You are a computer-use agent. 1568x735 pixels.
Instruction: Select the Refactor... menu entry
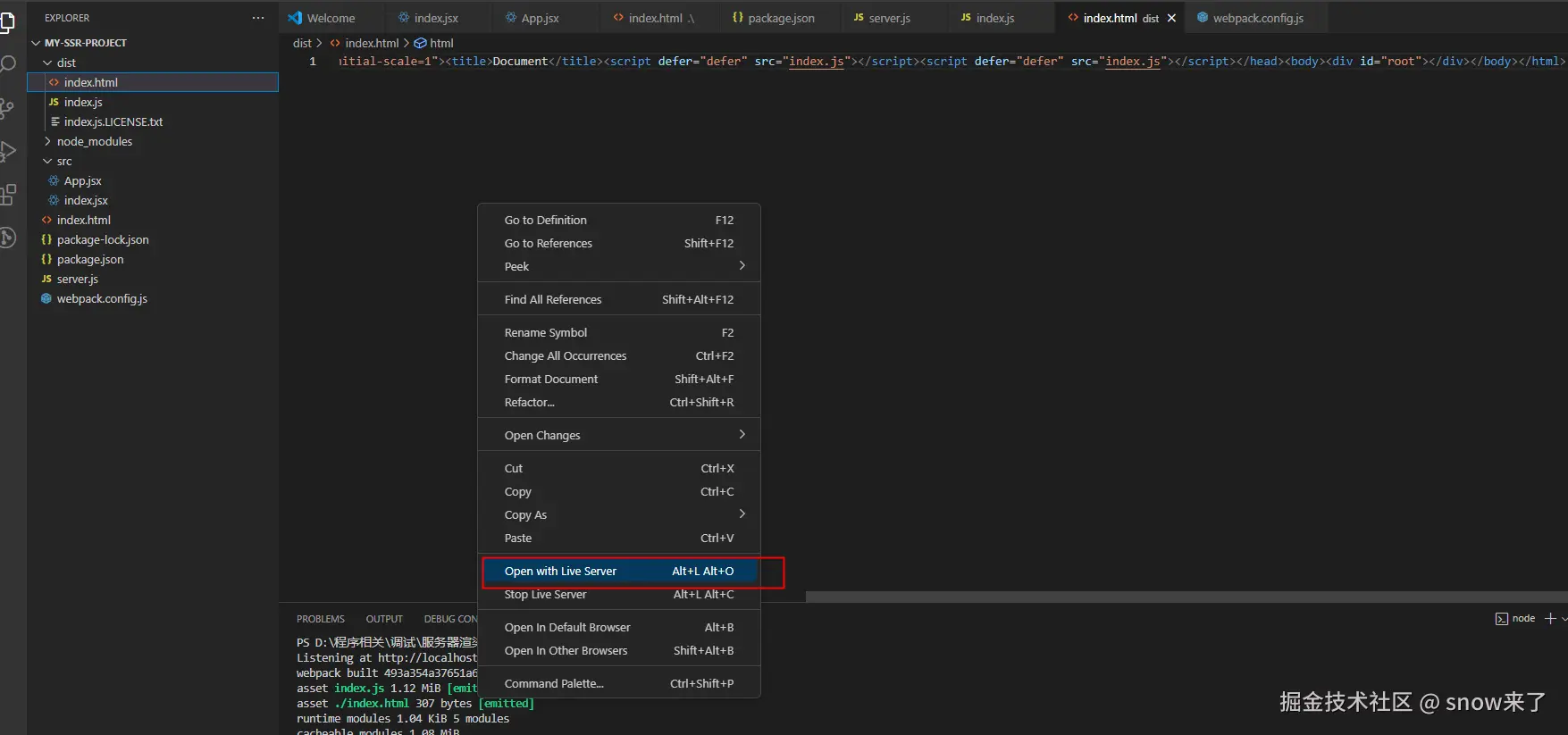[x=619, y=402]
